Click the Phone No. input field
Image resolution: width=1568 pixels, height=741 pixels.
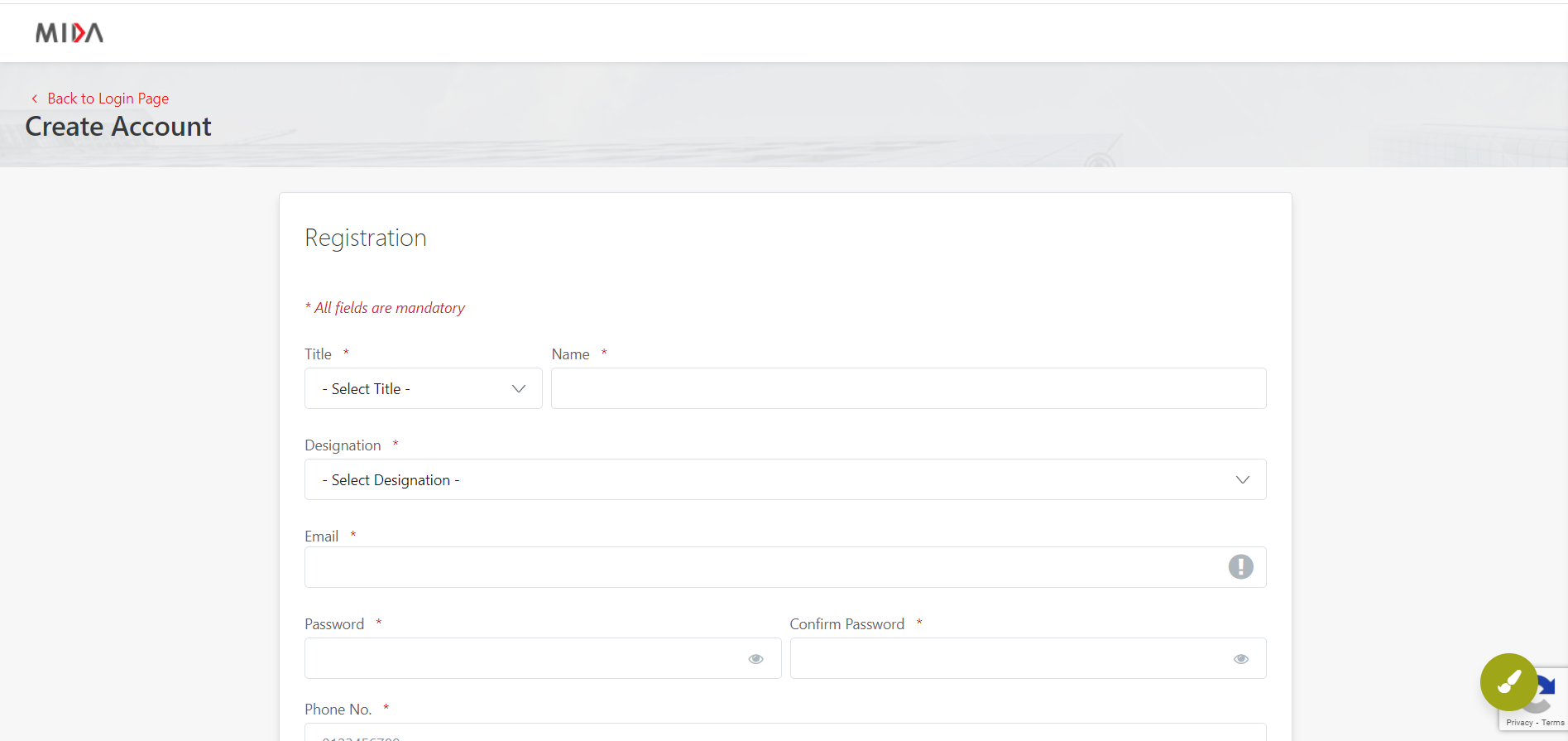pos(784,734)
